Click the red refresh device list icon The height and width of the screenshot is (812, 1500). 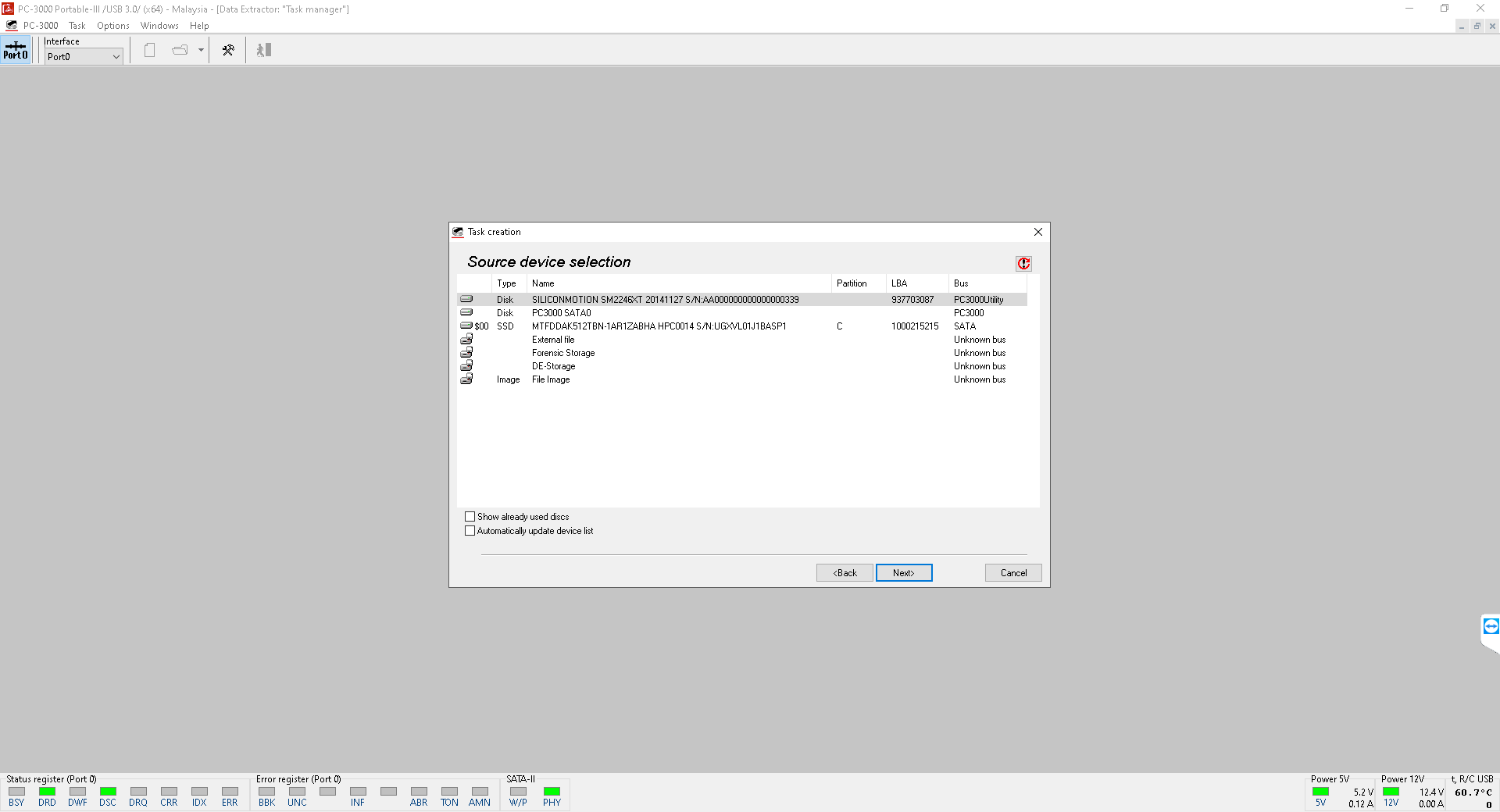pos(1023,264)
